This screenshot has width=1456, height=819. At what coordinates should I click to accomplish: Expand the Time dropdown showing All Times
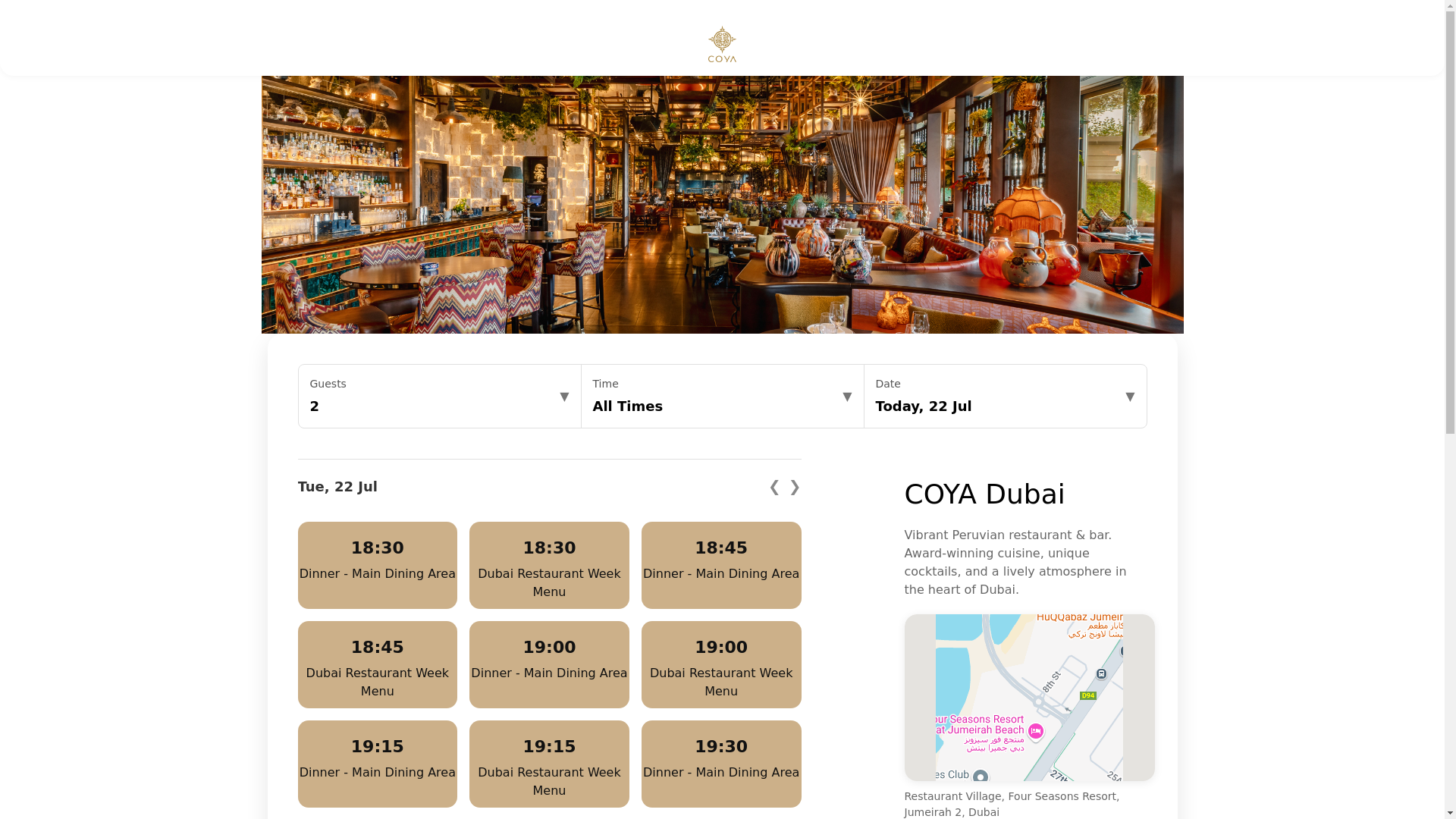point(722,396)
